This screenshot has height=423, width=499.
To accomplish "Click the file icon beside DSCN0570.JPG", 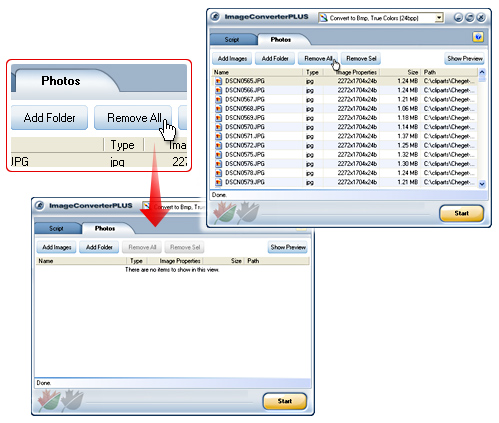I will (x=218, y=127).
